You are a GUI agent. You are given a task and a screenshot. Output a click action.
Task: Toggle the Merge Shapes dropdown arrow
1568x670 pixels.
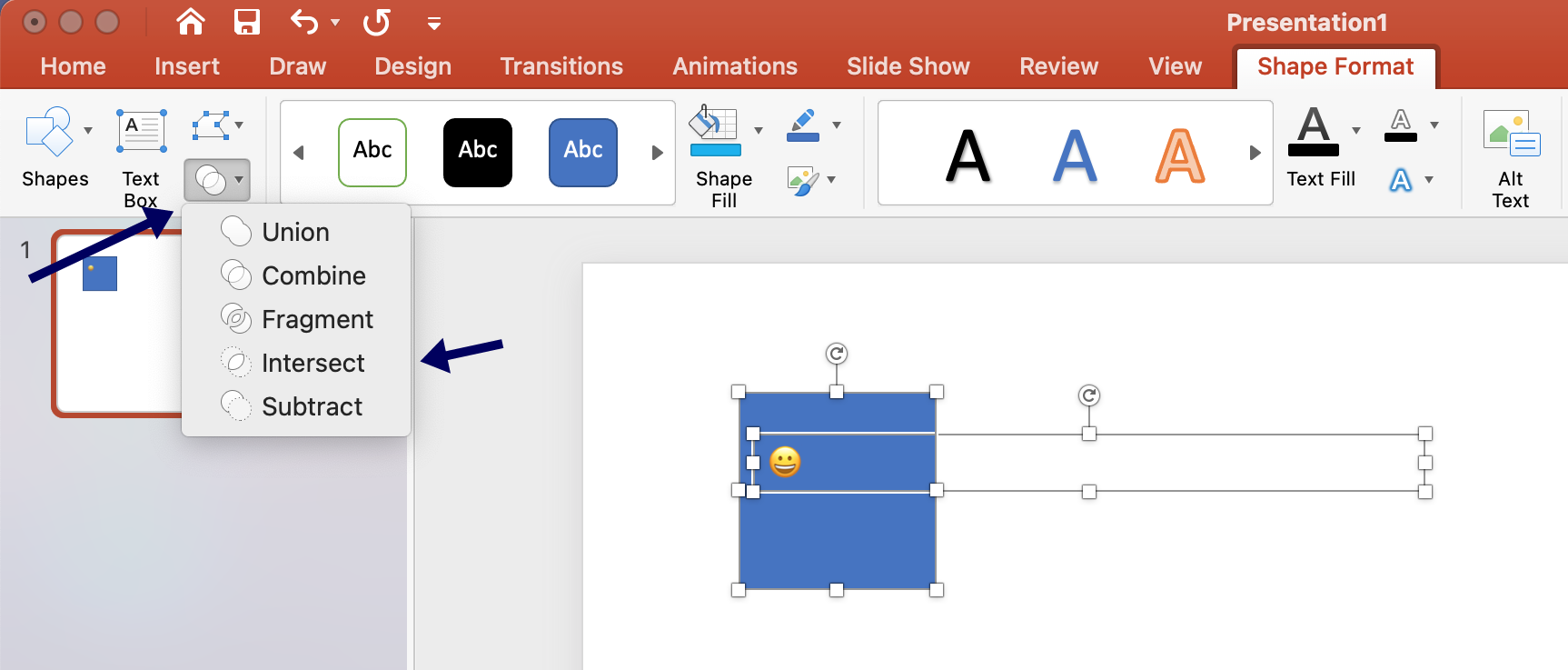pos(239,180)
